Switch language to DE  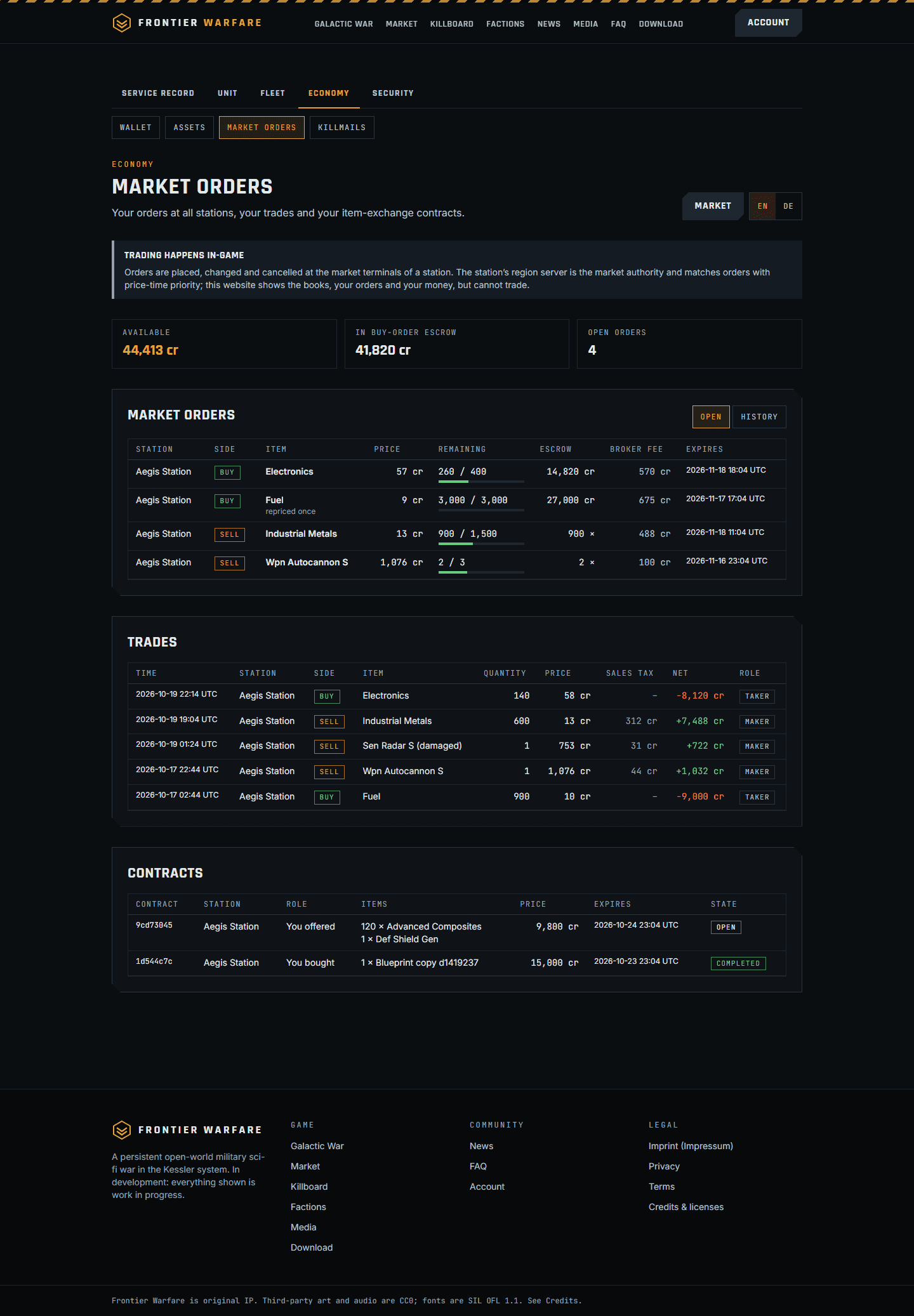click(x=788, y=206)
